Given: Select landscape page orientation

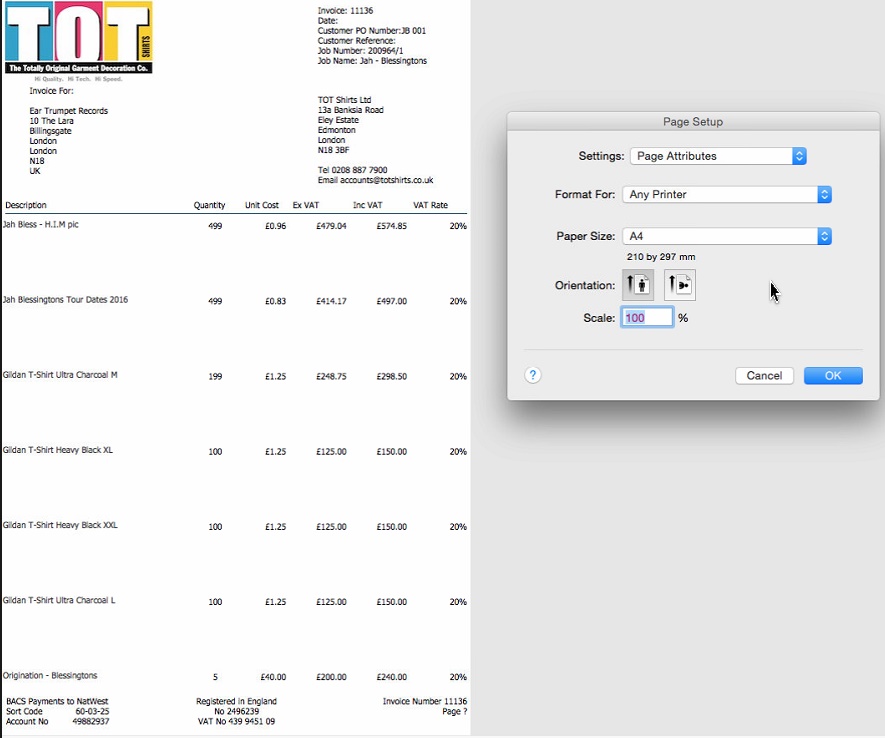Looking at the screenshot, I should (x=680, y=285).
